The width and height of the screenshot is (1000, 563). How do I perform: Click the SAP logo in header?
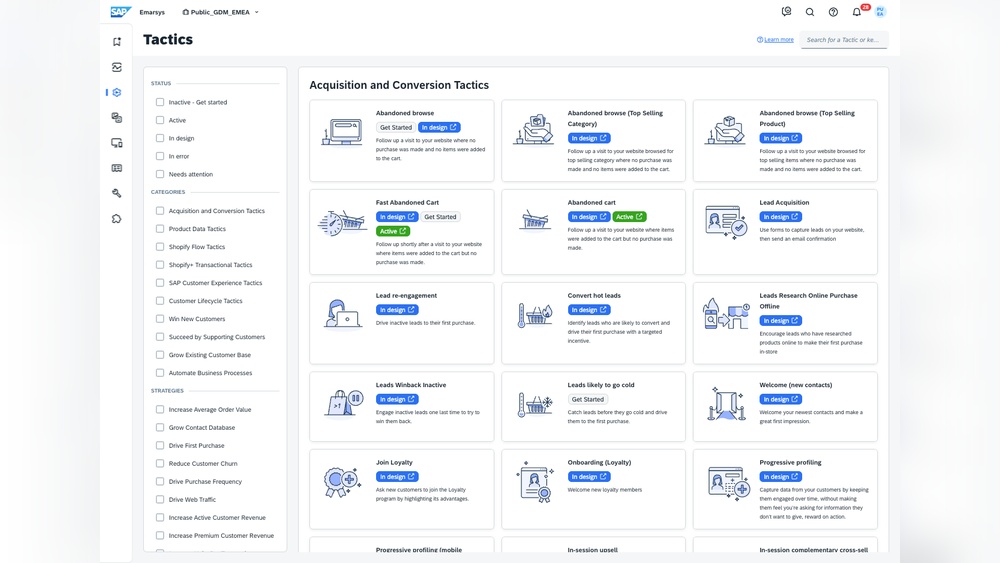[120, 12]
